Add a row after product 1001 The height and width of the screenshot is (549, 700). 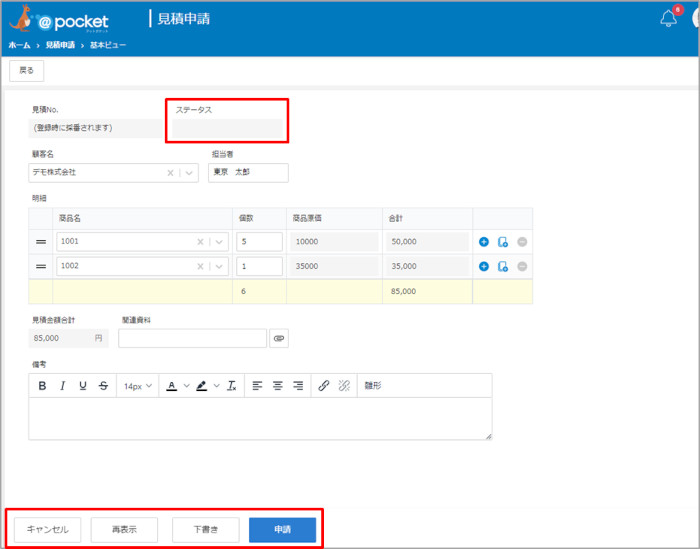[483, 241]
